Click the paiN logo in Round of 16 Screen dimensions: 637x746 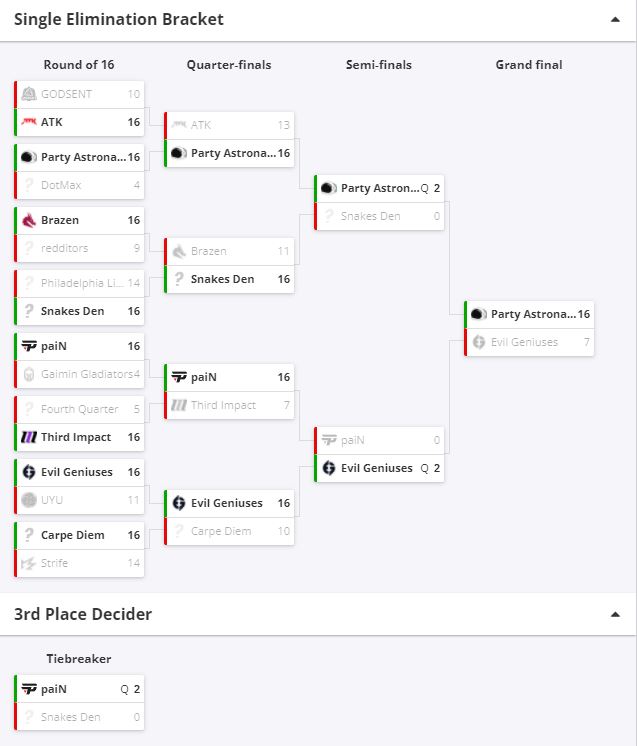28,346
